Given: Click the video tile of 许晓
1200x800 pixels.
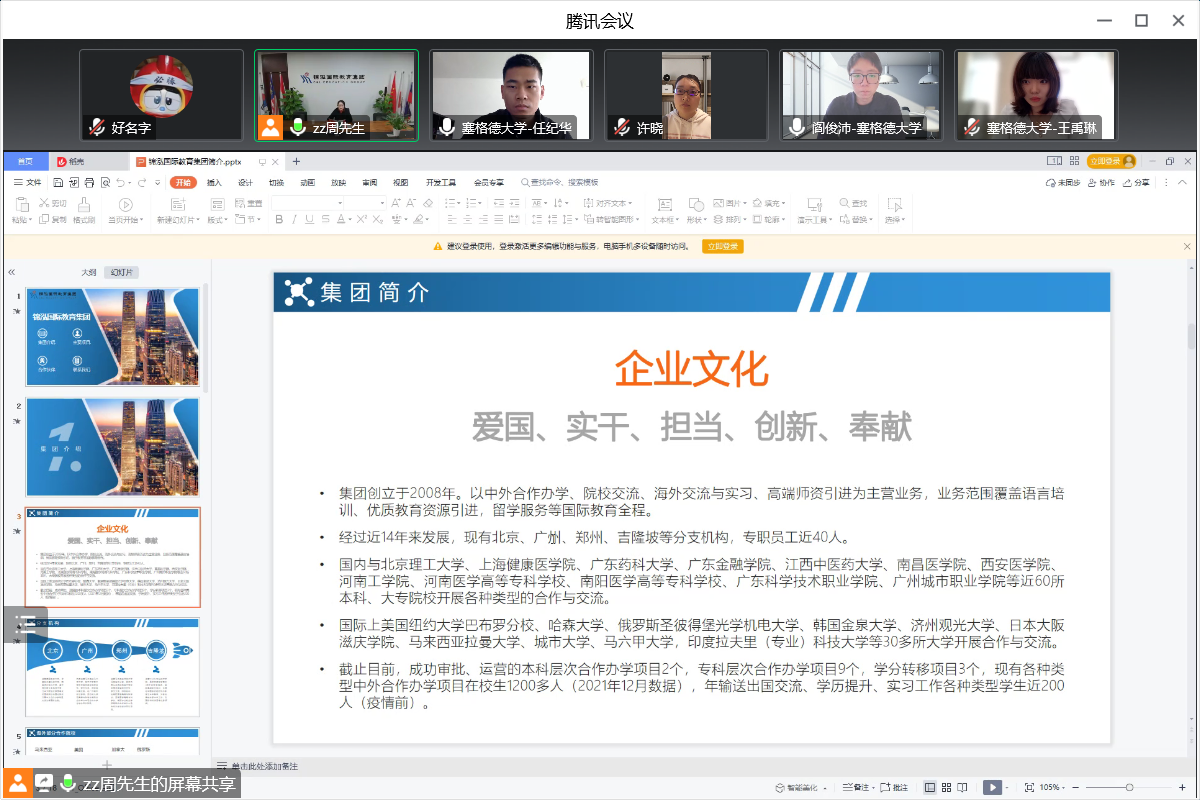Looking at the screenshot, I should pos(688,95).
